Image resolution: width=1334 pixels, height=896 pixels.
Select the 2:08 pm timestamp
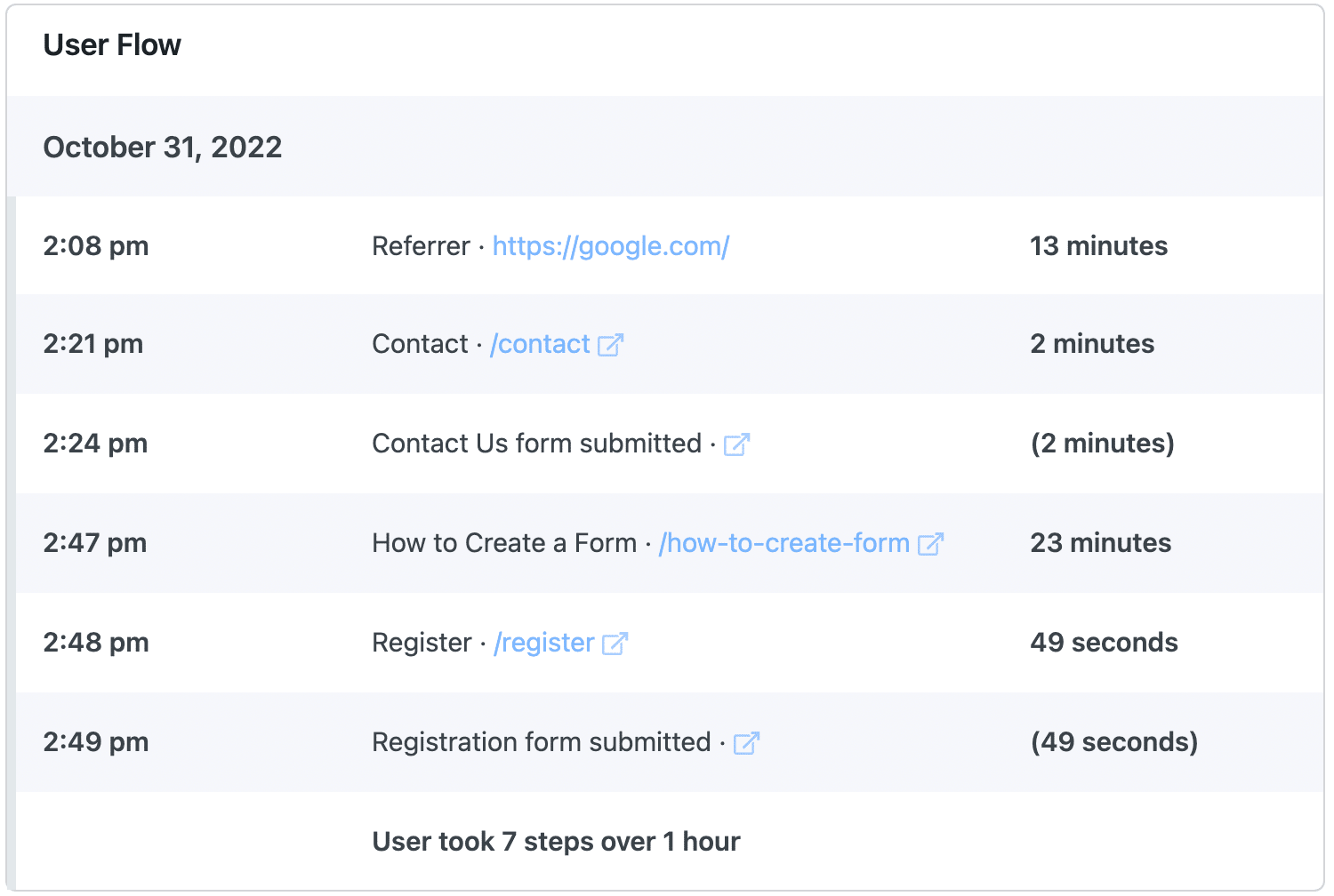[x=96, y=246]
